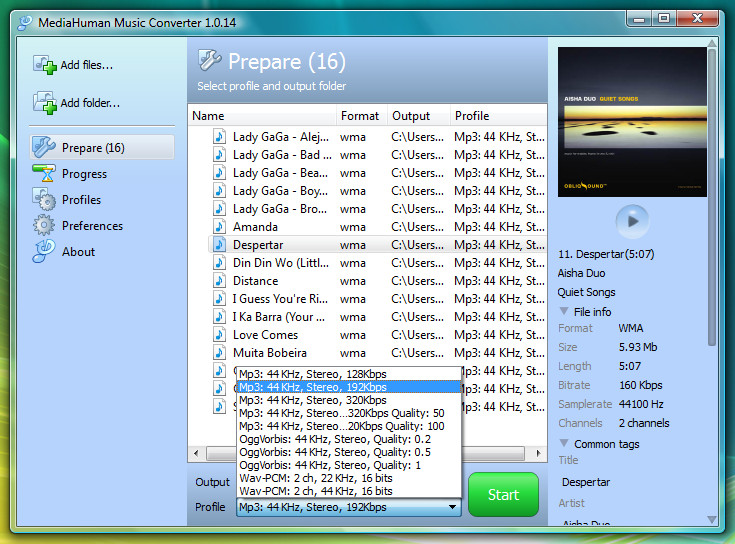Click the Preferences gear icon
The image size is (735, 544).
tap(44, 225)
